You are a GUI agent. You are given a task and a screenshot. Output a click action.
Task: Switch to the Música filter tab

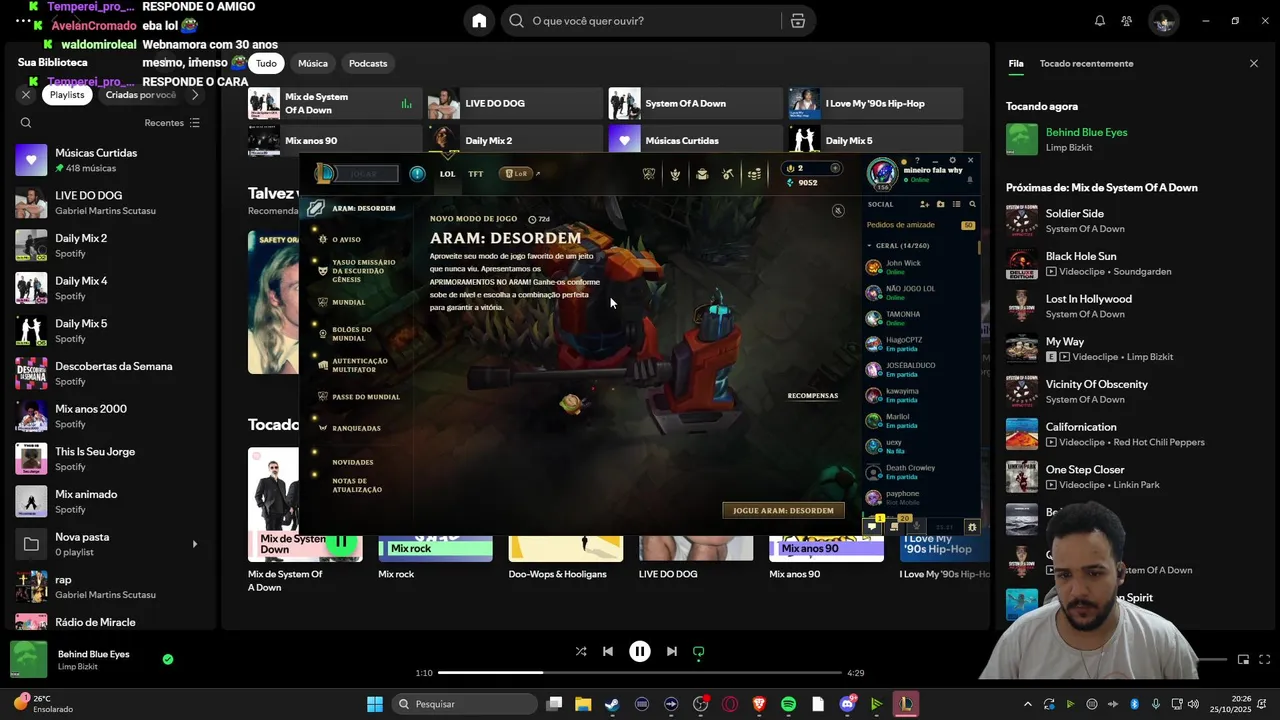[313, 63]
